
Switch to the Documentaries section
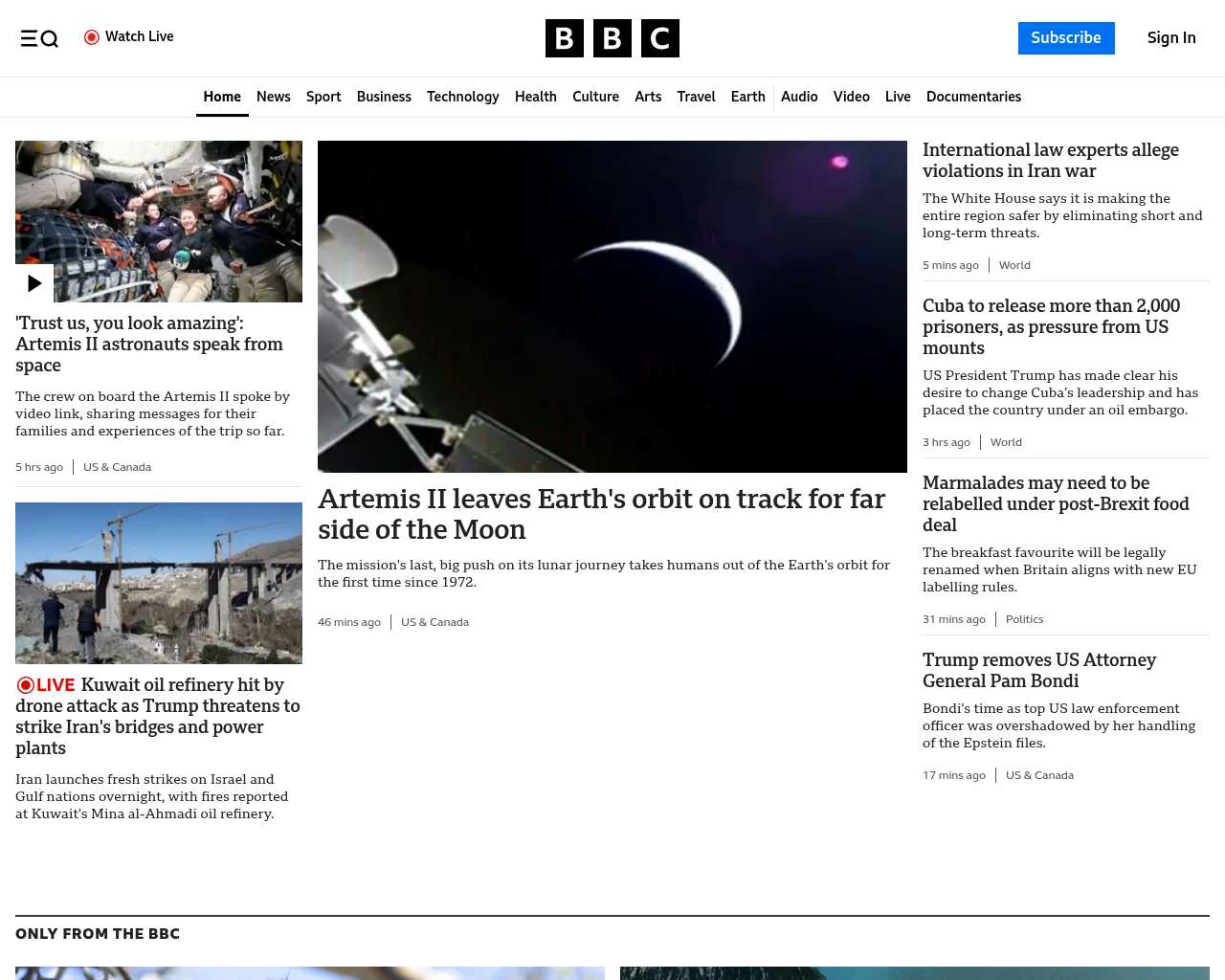[973, 97]
